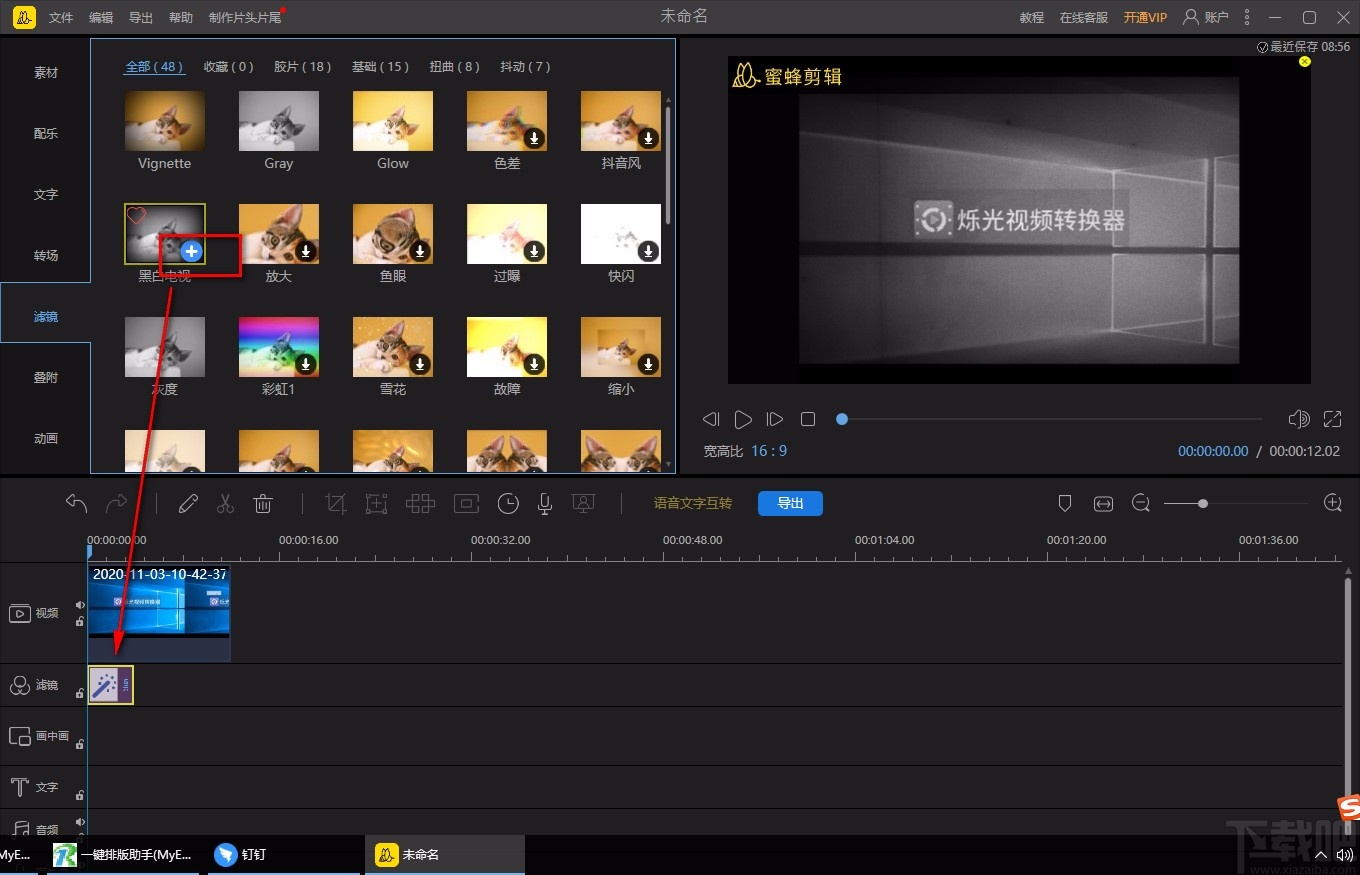Open the microphone voice-over recording tool
This screenshot has width=1360, height=875.
544,503
